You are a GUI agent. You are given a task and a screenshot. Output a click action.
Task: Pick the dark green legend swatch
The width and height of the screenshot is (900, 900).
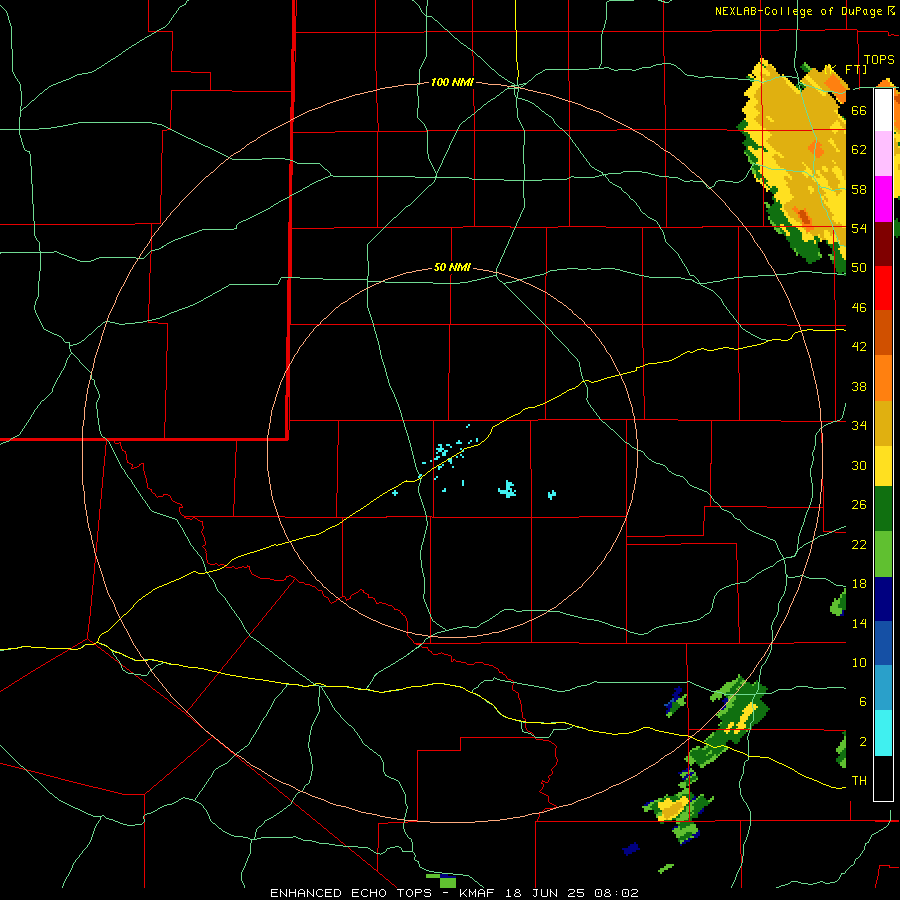click(883, 509)
